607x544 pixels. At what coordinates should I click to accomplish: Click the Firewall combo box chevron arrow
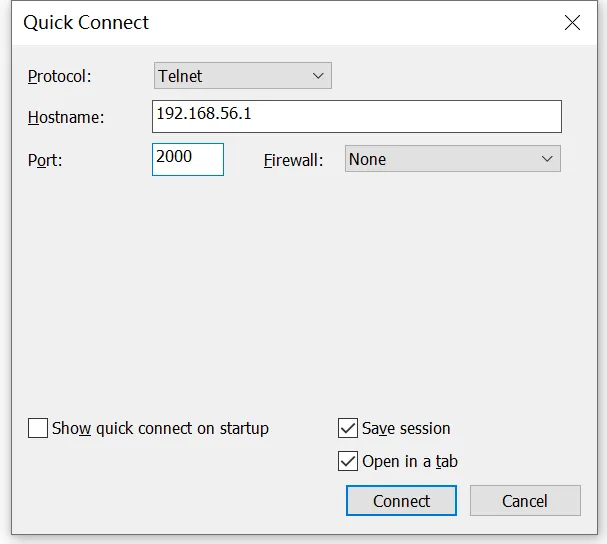pyautogui.click(x=547, y=159)
